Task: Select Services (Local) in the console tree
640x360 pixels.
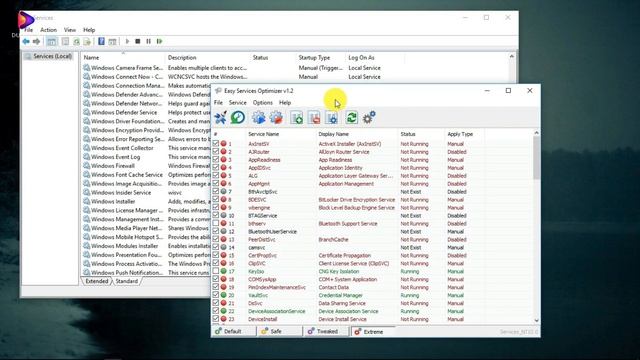Action: pyautogui.click(x=52, y=56)
